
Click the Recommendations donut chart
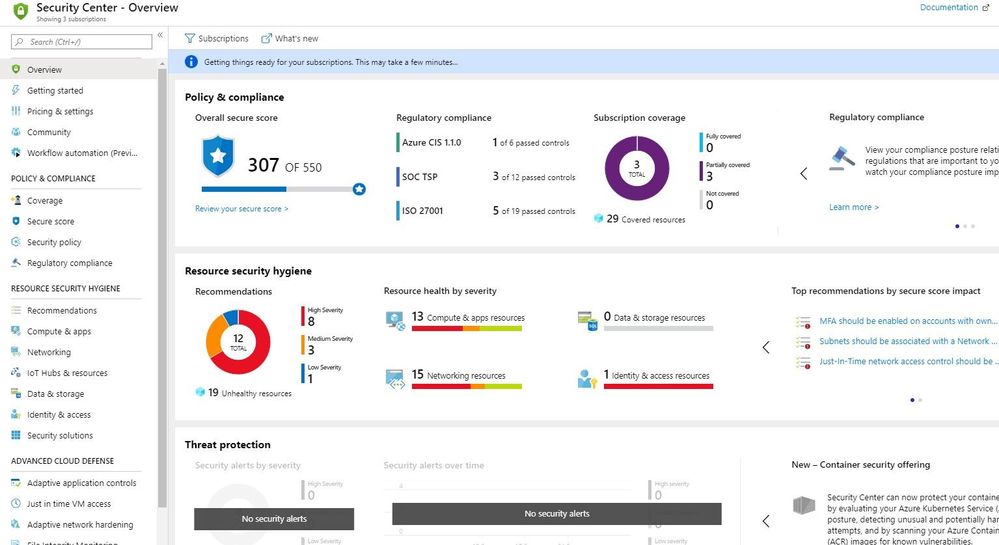point(238,342)
